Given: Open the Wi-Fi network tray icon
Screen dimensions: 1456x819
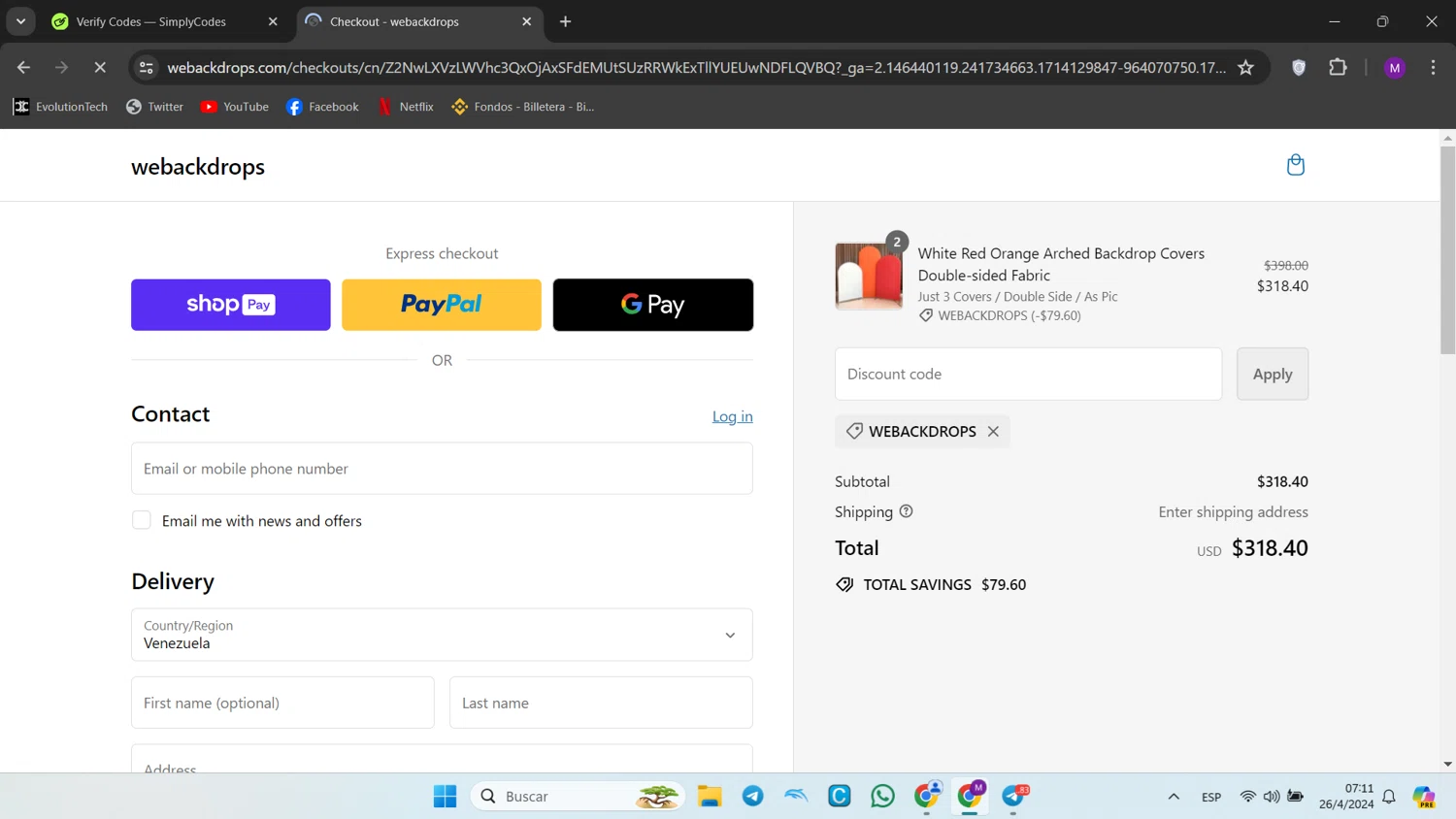Looking at the screenshot, I should click(1248, 797).
